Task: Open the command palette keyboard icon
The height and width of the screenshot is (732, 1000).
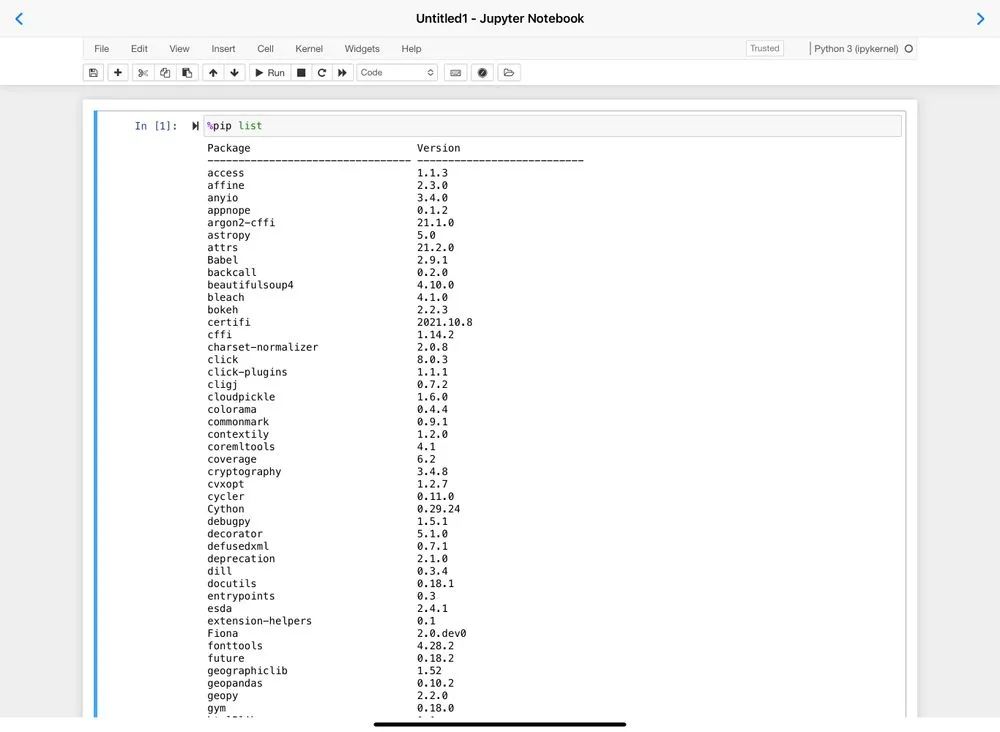Action: [x=456, y=73]
